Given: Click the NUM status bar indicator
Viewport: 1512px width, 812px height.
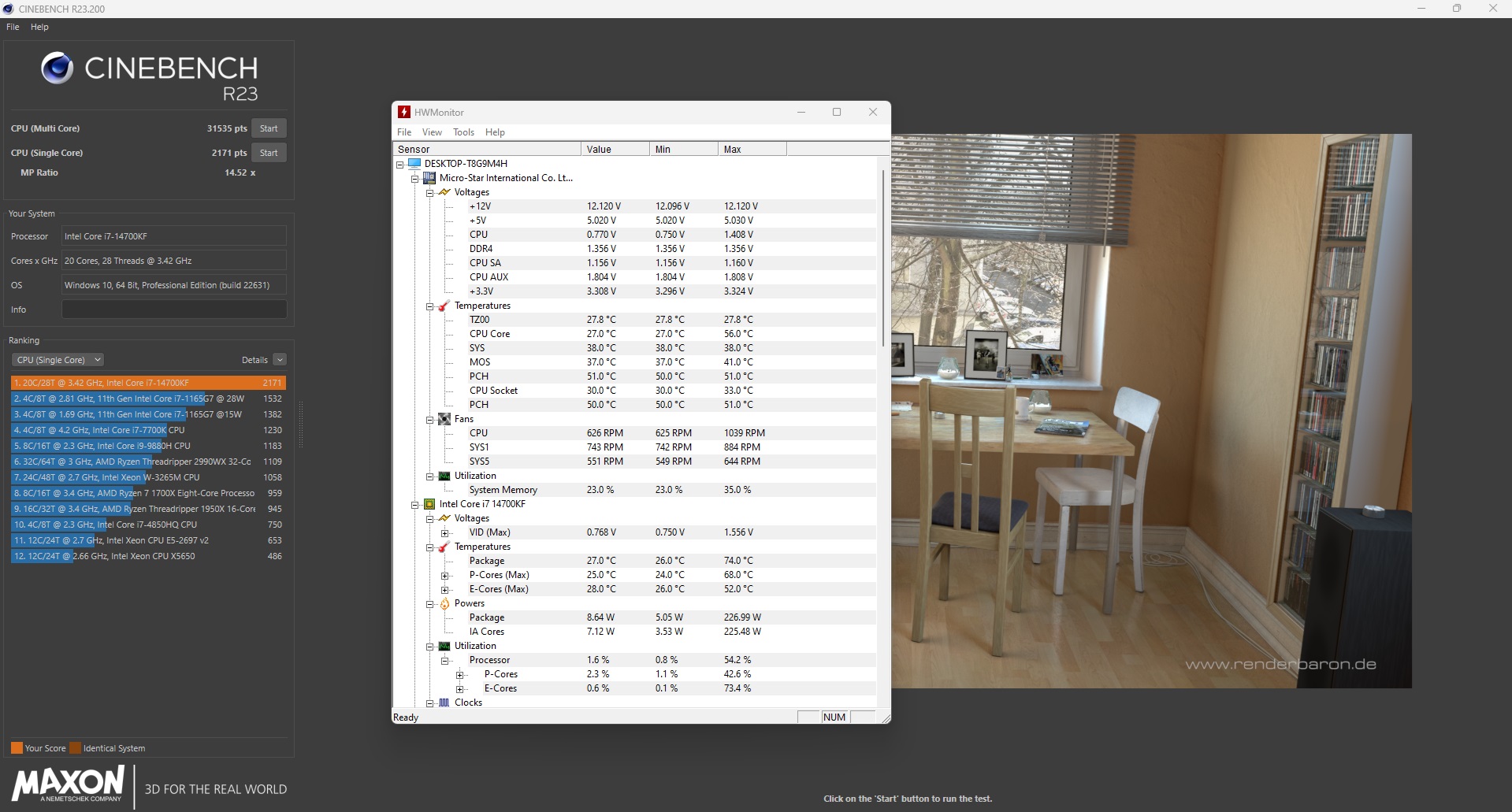Looking at the screenshot, I should (x=834, y=717).
